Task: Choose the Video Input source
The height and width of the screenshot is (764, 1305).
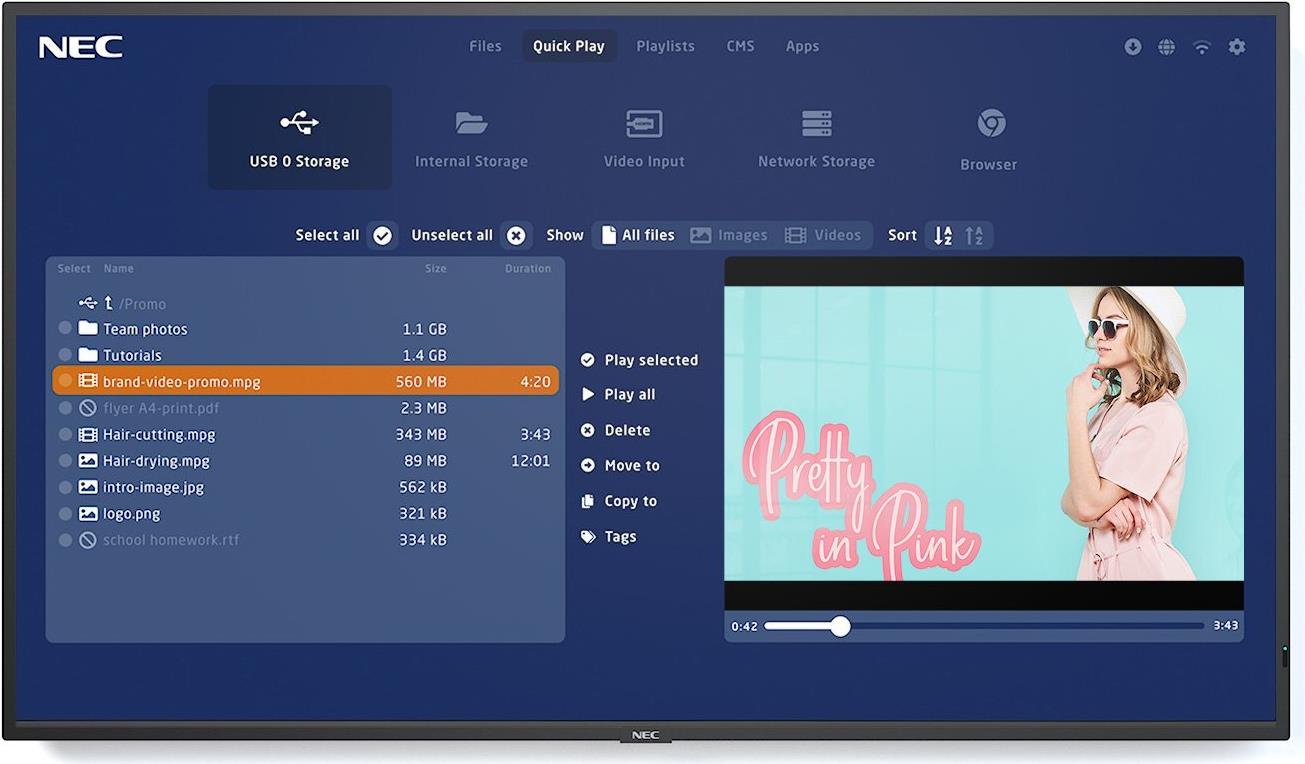Action: pyautogui.click(x=644, y=138)
